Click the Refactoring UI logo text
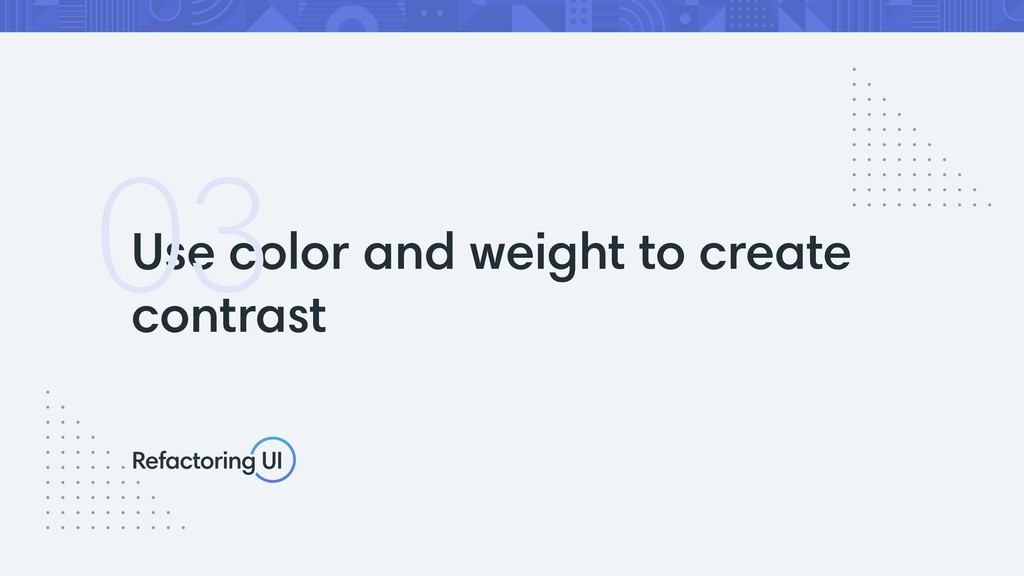This screenshot has width=1024, height=576. pyautogui.click(x=214, y=460)
